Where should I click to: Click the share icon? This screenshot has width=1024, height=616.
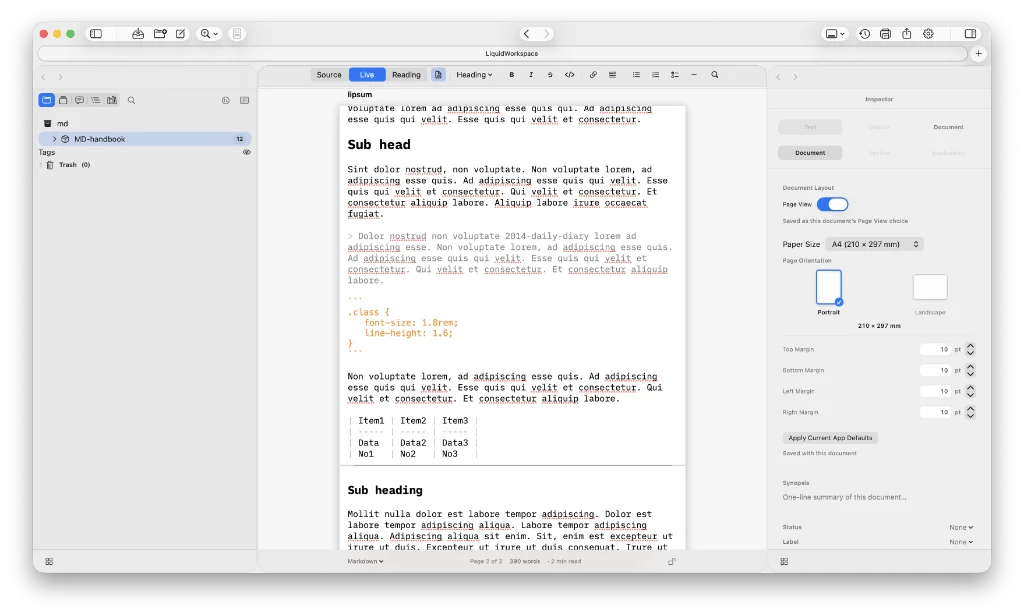coord(906,34)
